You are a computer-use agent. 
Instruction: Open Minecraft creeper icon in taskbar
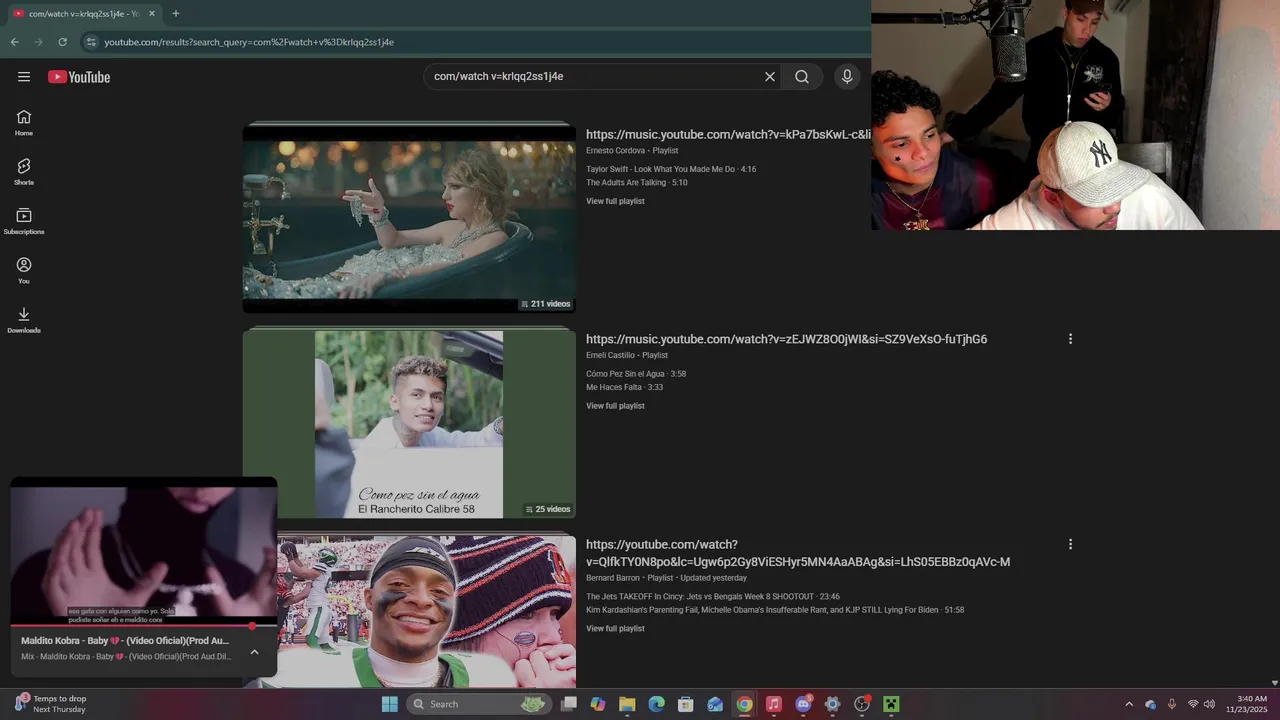click(x=891, y=704)
